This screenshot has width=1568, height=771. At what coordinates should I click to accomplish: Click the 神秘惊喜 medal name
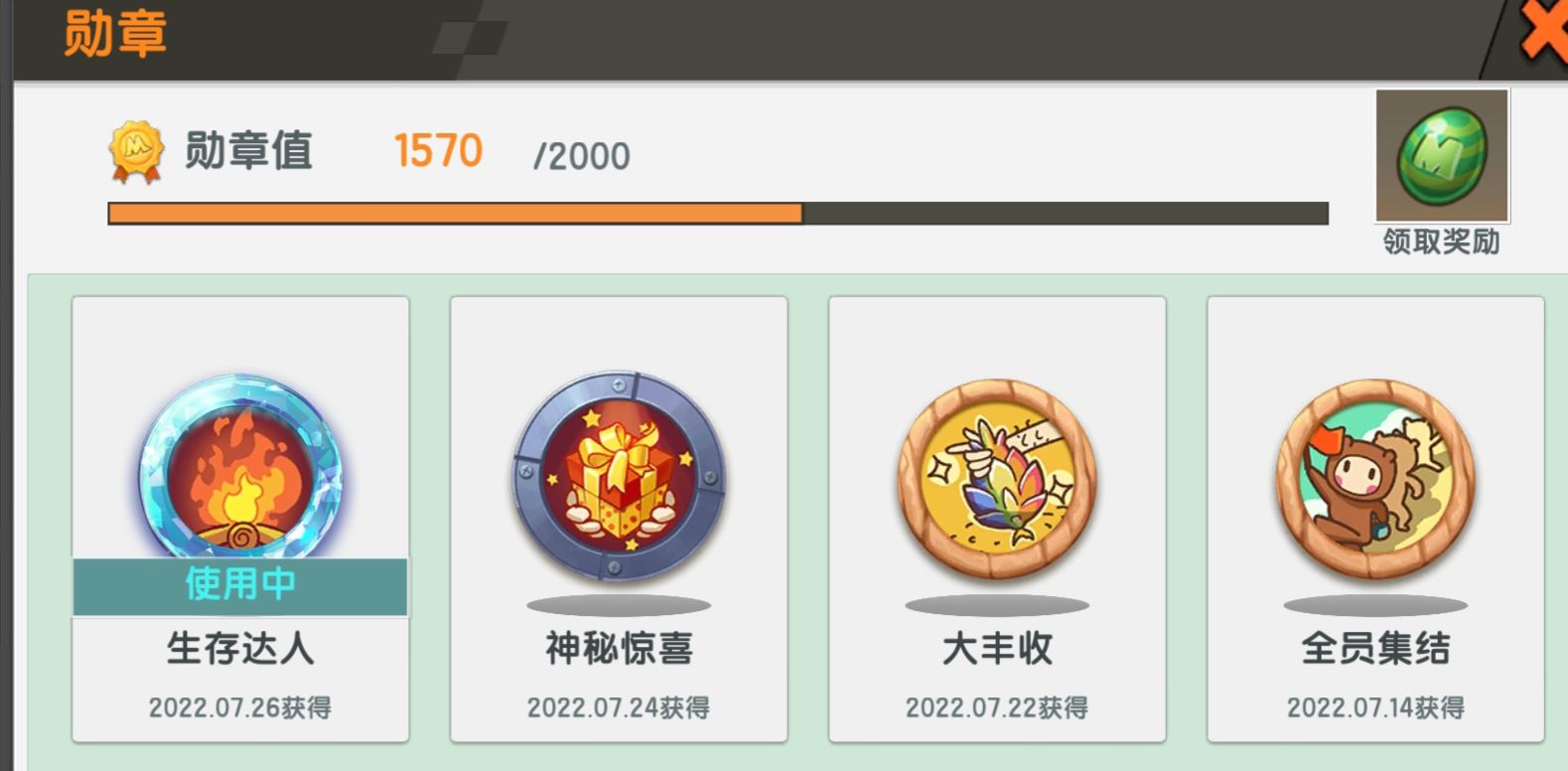click(x=619, y=649)
